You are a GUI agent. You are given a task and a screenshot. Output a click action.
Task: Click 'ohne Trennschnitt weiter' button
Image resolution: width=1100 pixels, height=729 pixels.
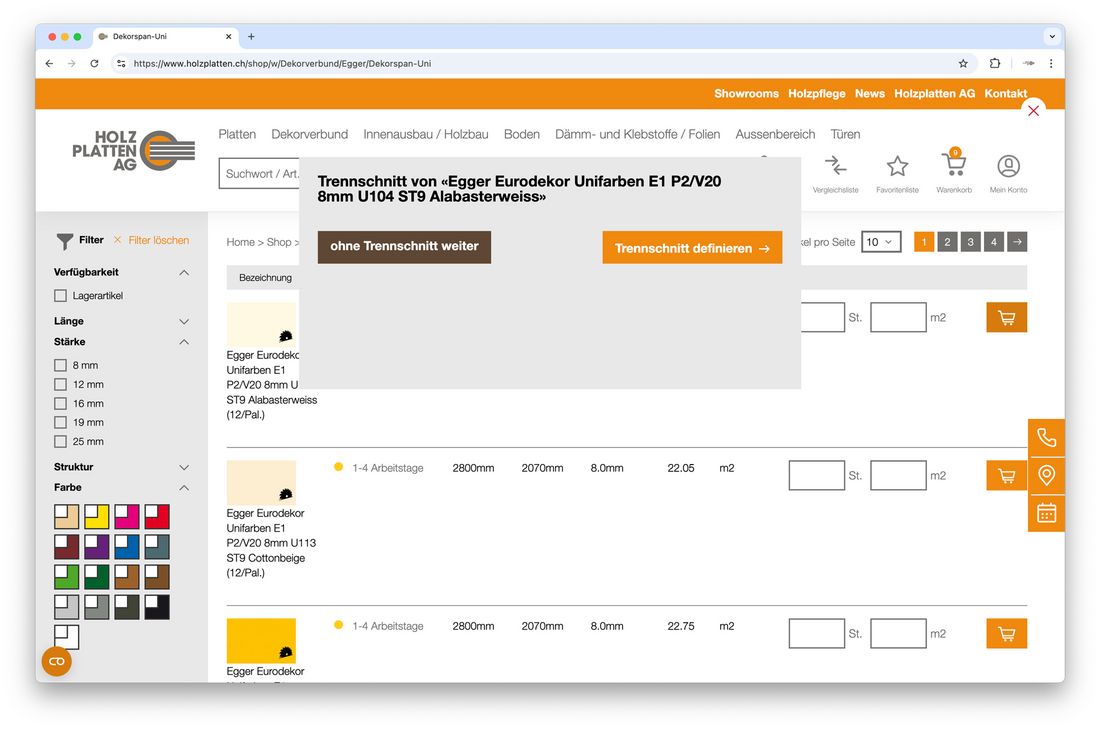[404, 247]
